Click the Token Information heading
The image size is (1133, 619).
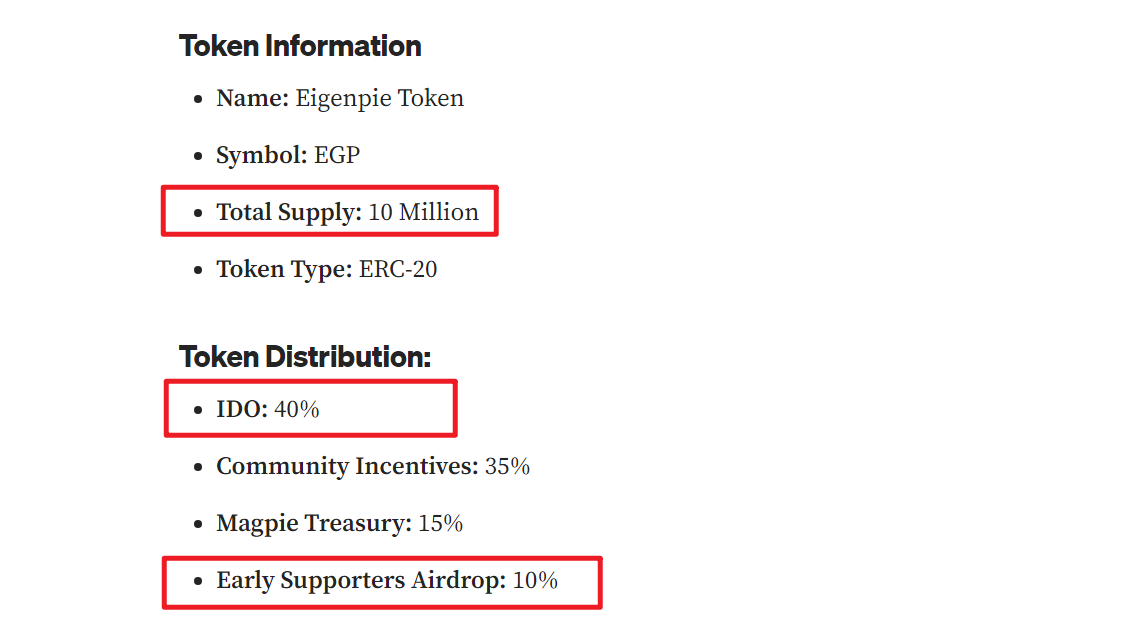pos(300,46)
